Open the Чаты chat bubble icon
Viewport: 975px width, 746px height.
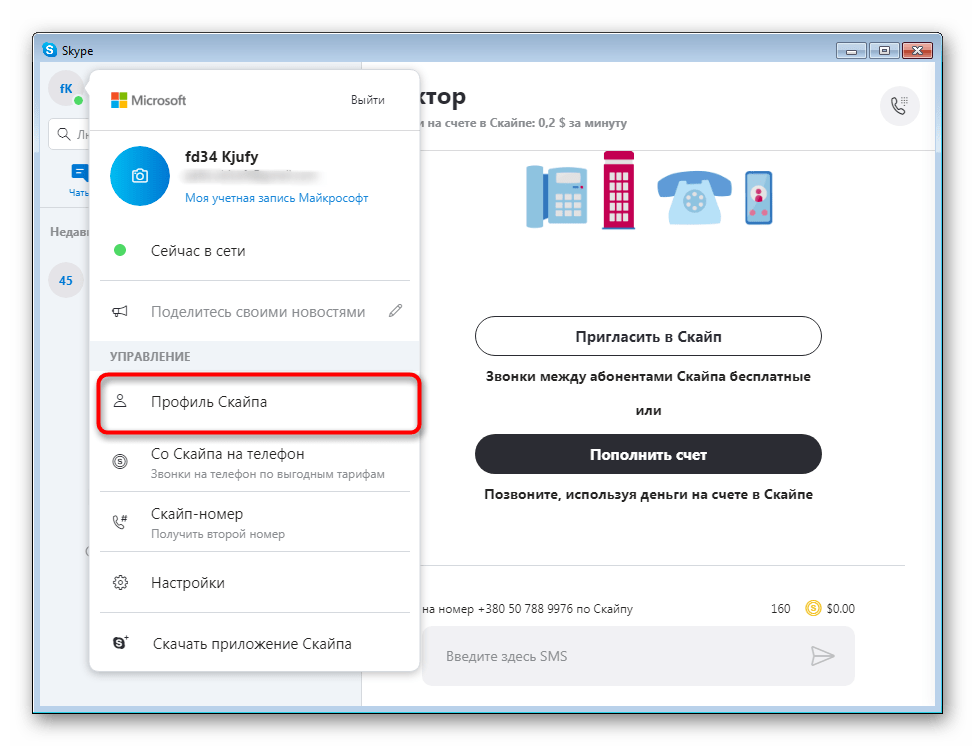tap(80, 173)
